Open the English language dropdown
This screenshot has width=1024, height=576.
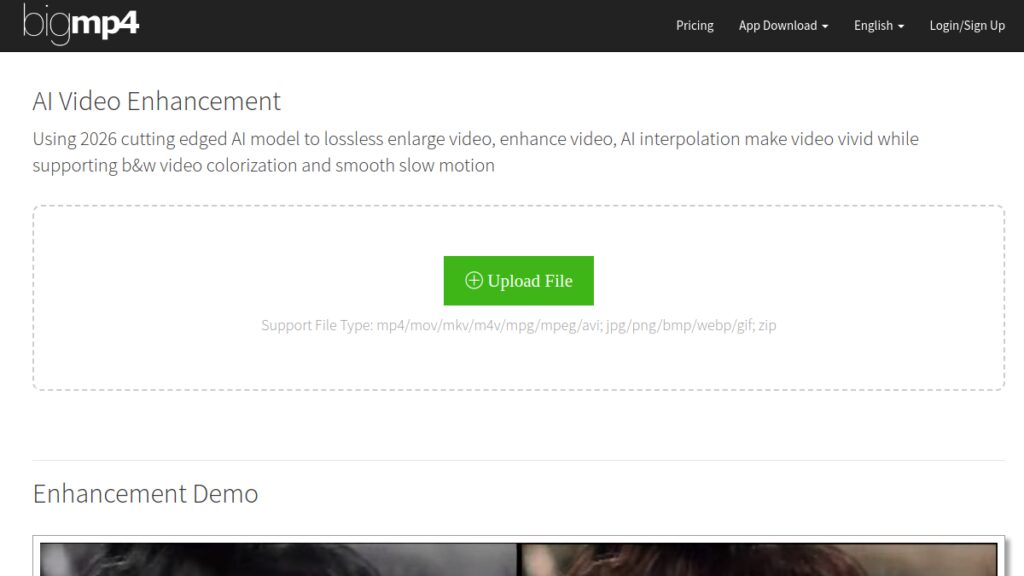pos(878,25)
